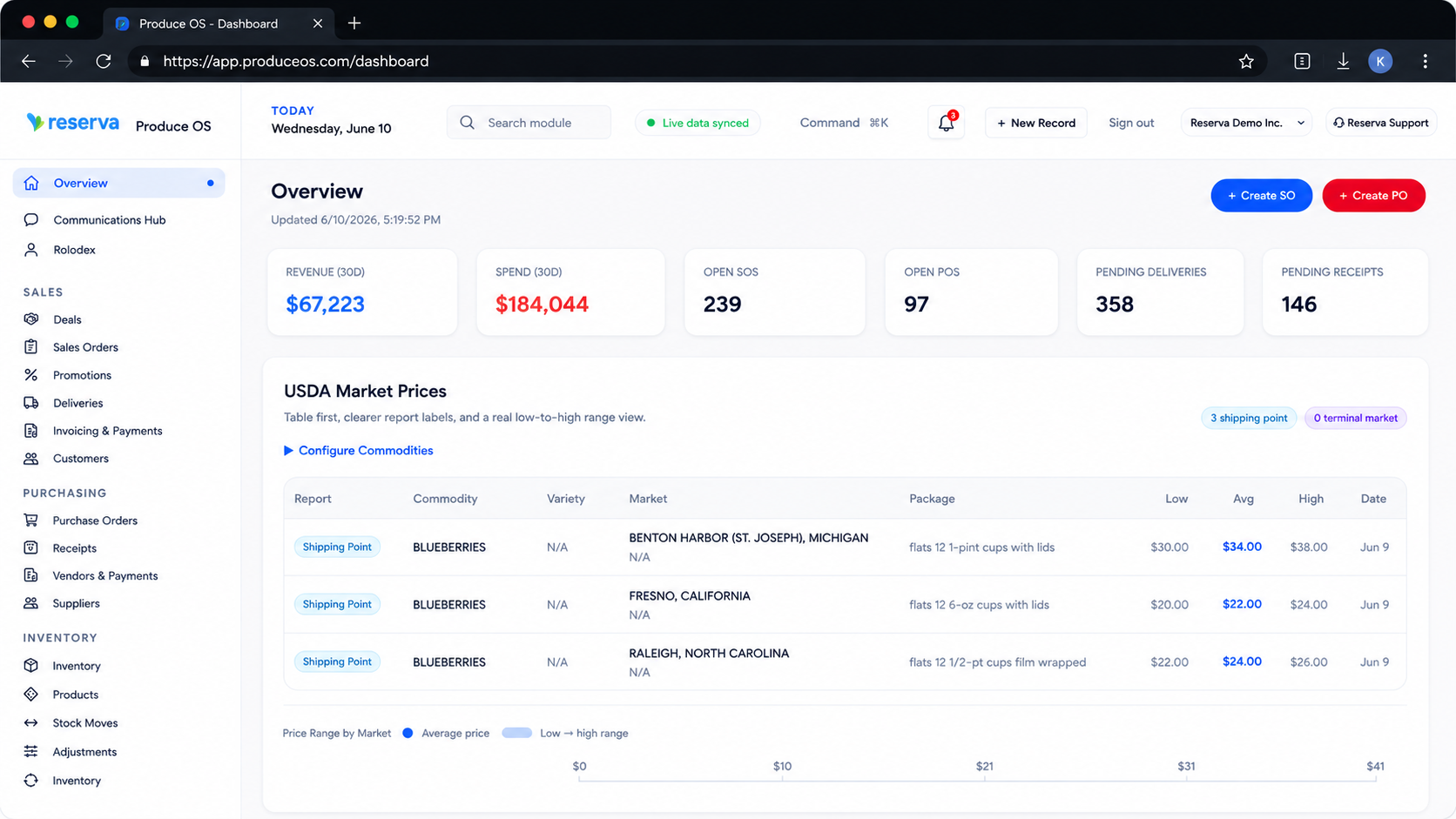Open Suppliers in sidebar
This screenshot has width=1456, height=819.
pyautogui.click(x=76, y=603)
